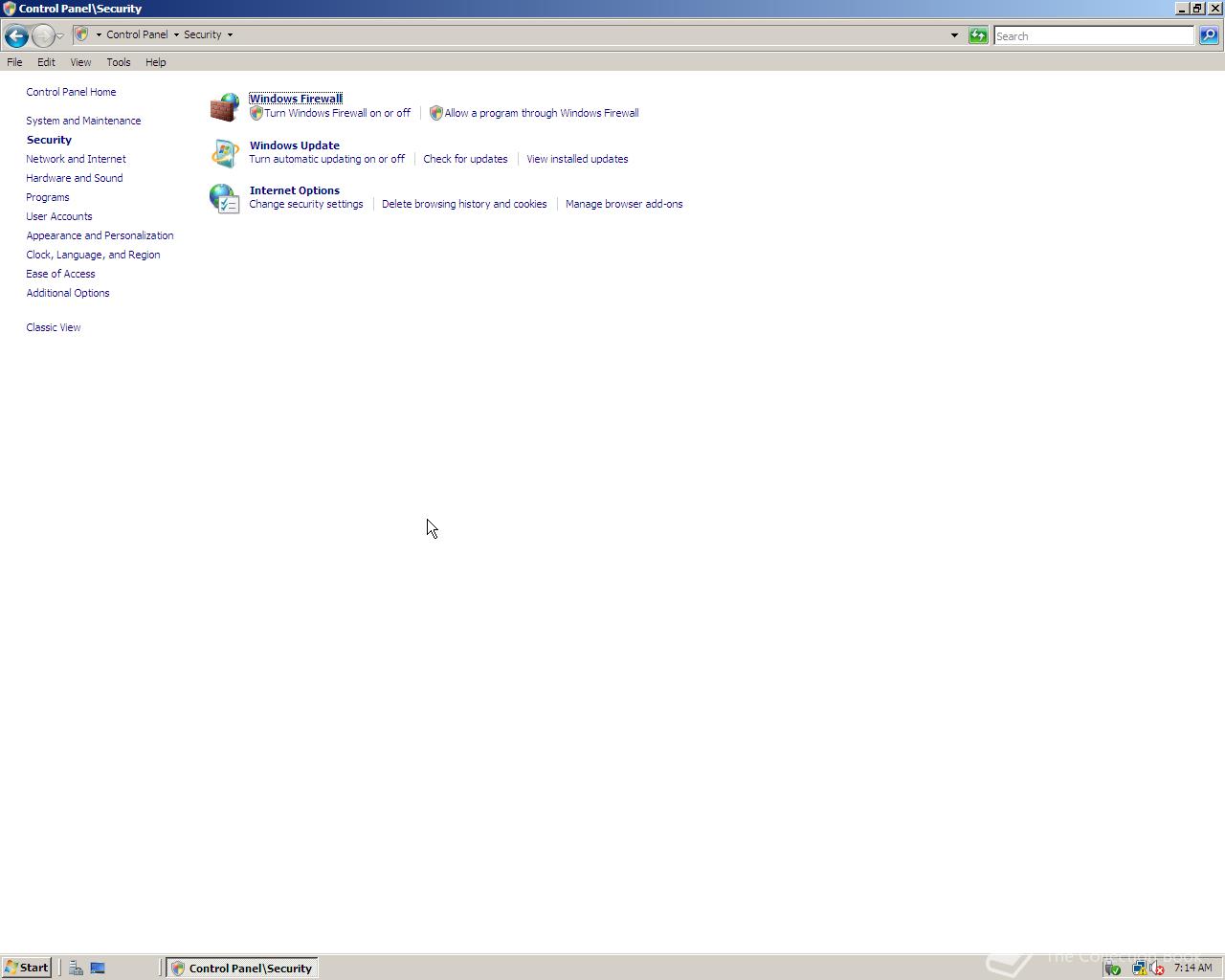Viewport: 1225px width, 980px height.
Task: Open the address bar history dropdown
Action: coord(954,35)
